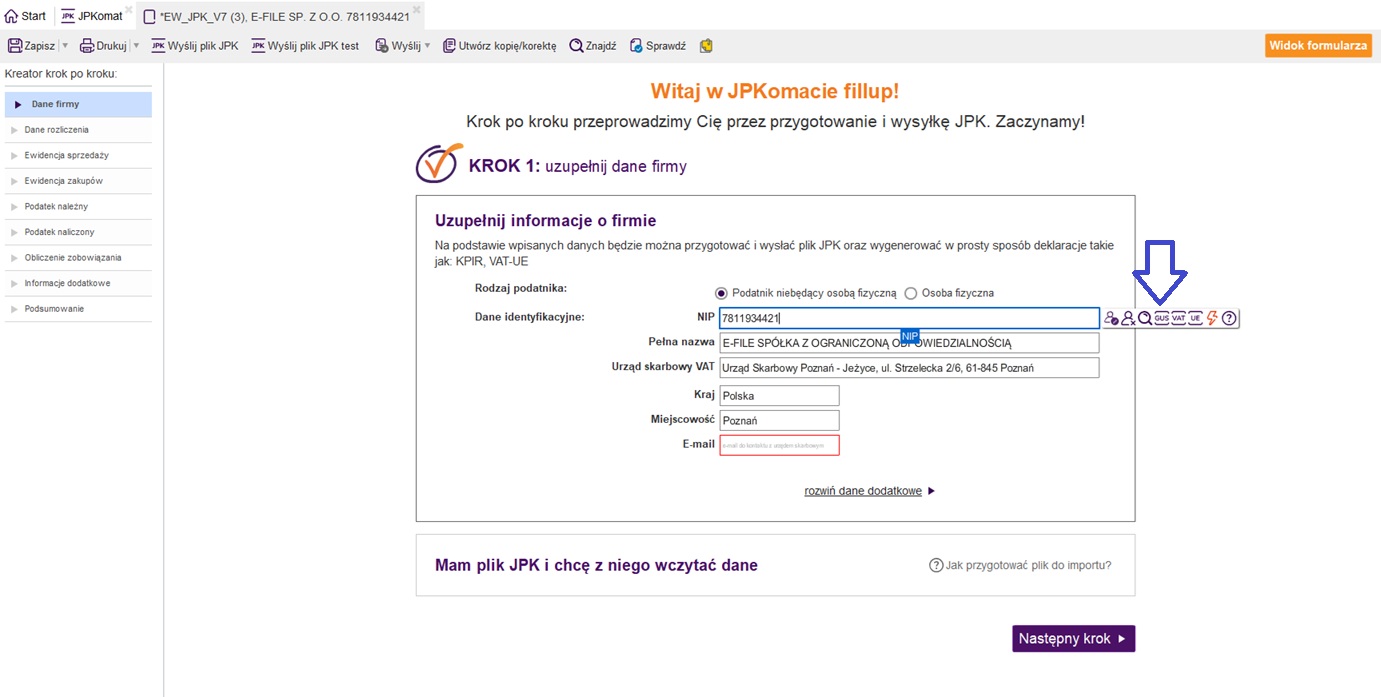Click the remove contractor person-with-x icon
Viewport: 1381px width, 697px height.
tap(1128, 318)
